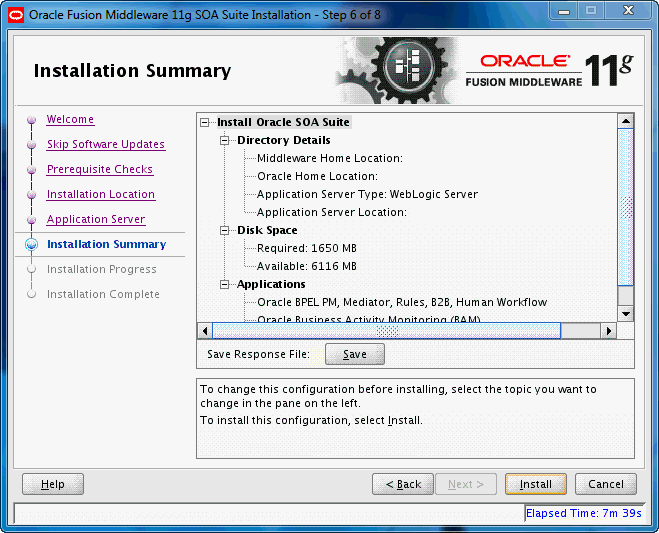Minimize the installer window
Image resolution: width=659 pixels, height=533 pixels.
564,11
